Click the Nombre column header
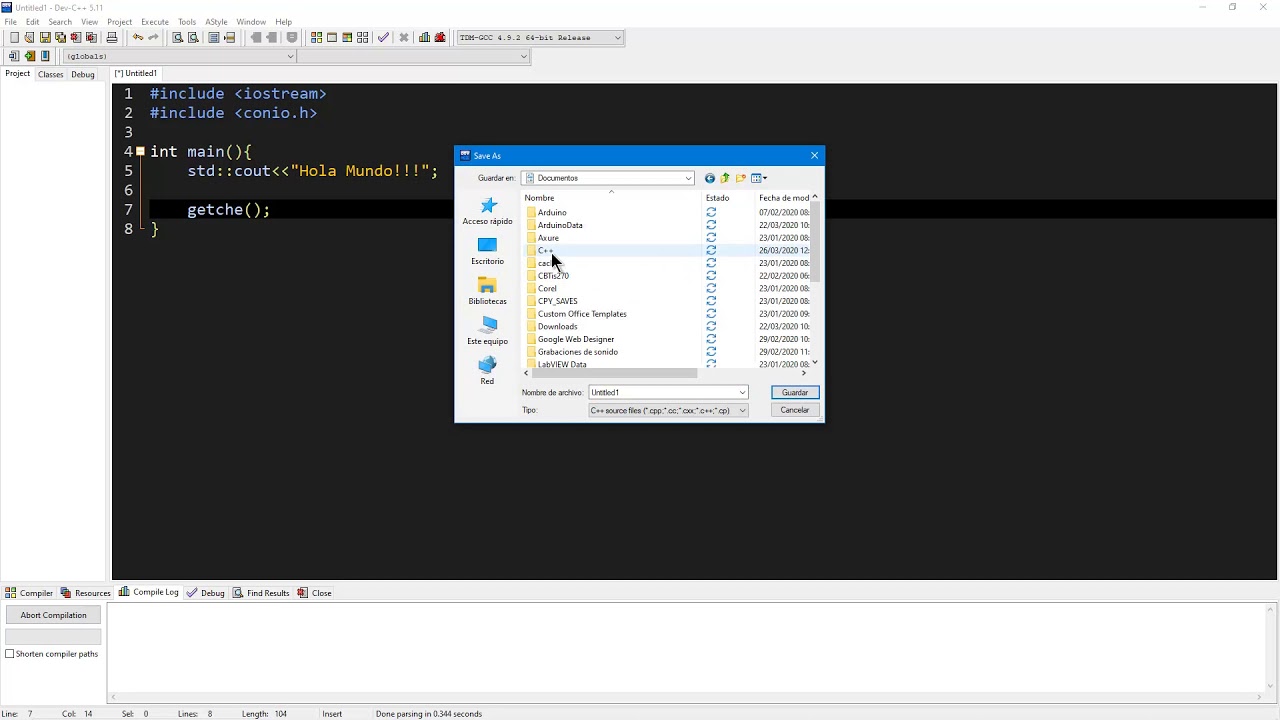Screen dimensions: 1280x720 (612, 198)
